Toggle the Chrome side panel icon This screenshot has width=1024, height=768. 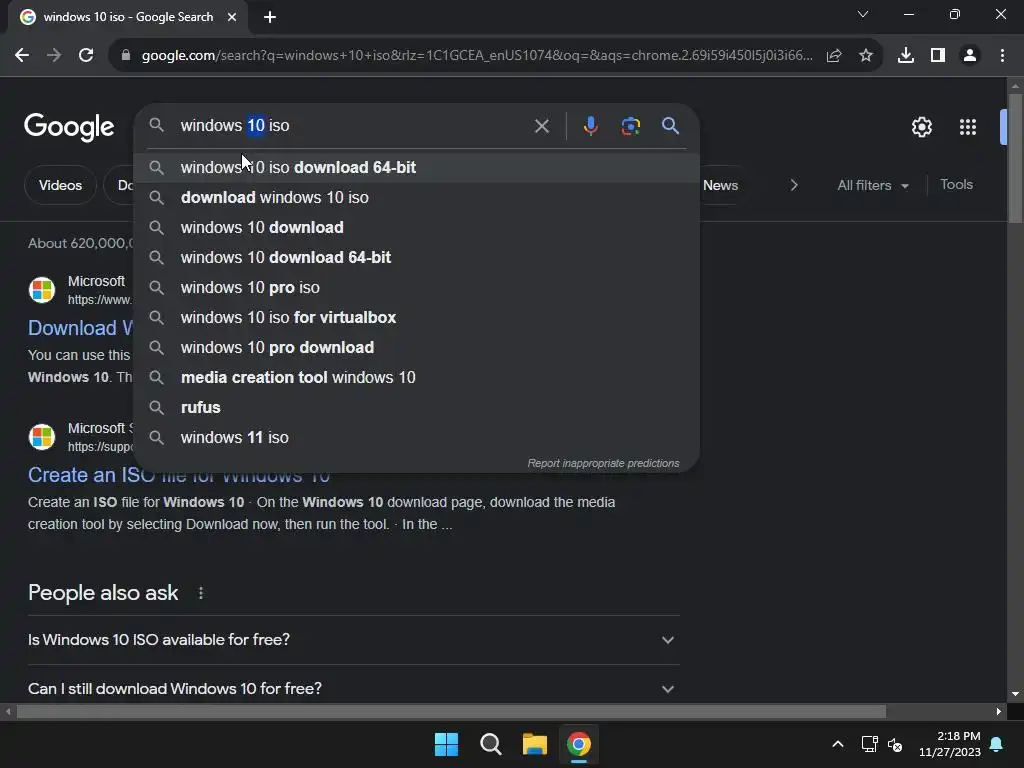[x=938, y=56]
